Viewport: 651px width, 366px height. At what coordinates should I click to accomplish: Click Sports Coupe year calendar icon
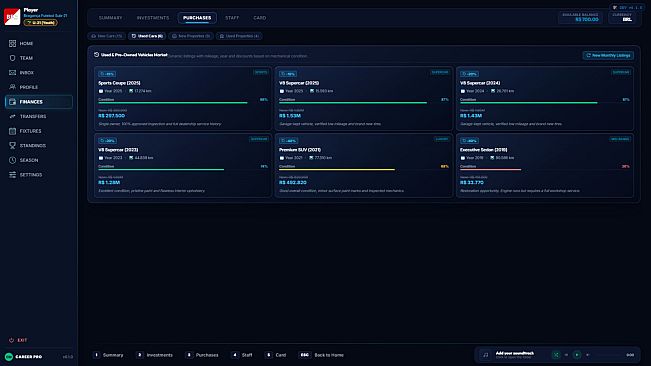(x=101, y=91)
